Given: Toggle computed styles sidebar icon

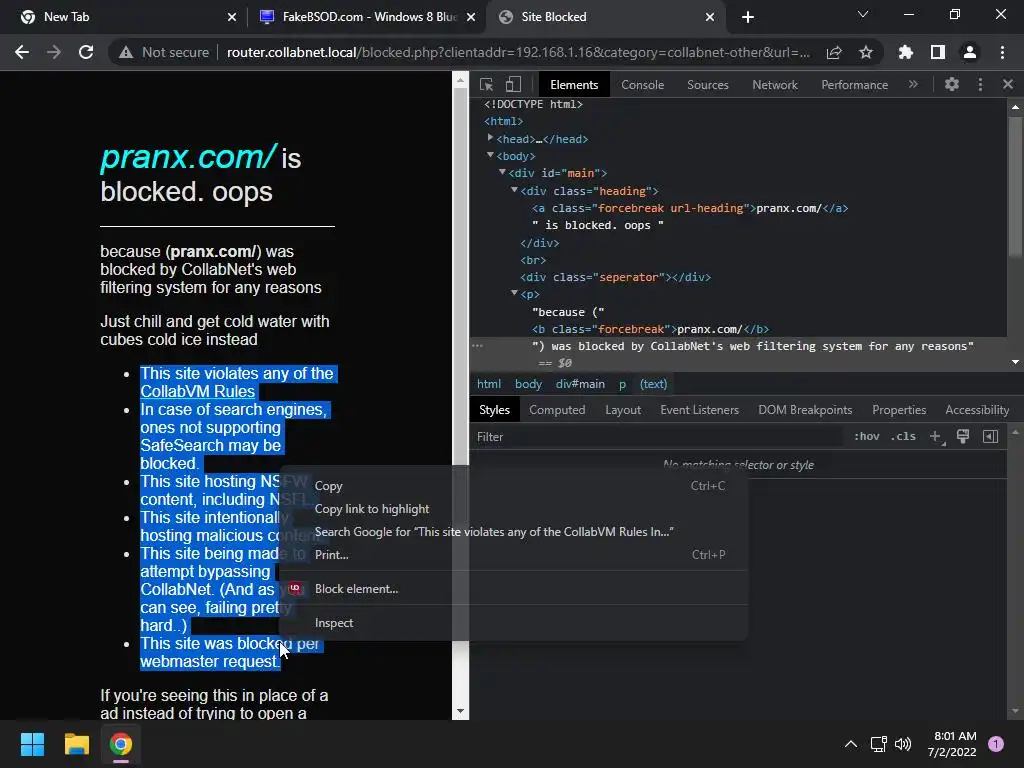Looking at the screenshot, I should click(990, 436).
